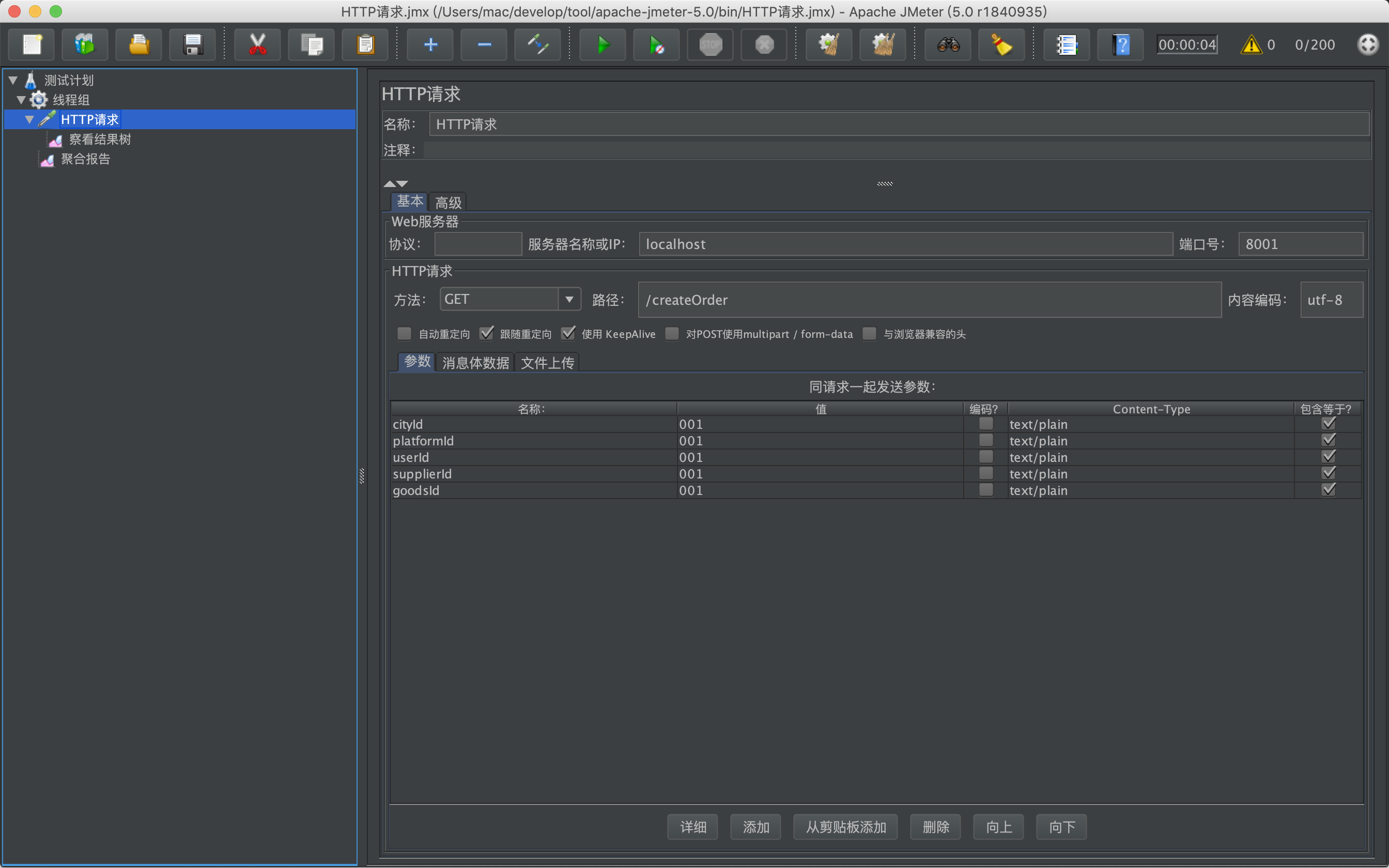Screen dimensions: 1389x868
Task: Expand all nodes with the plus icon
Action: click(430, 44)
